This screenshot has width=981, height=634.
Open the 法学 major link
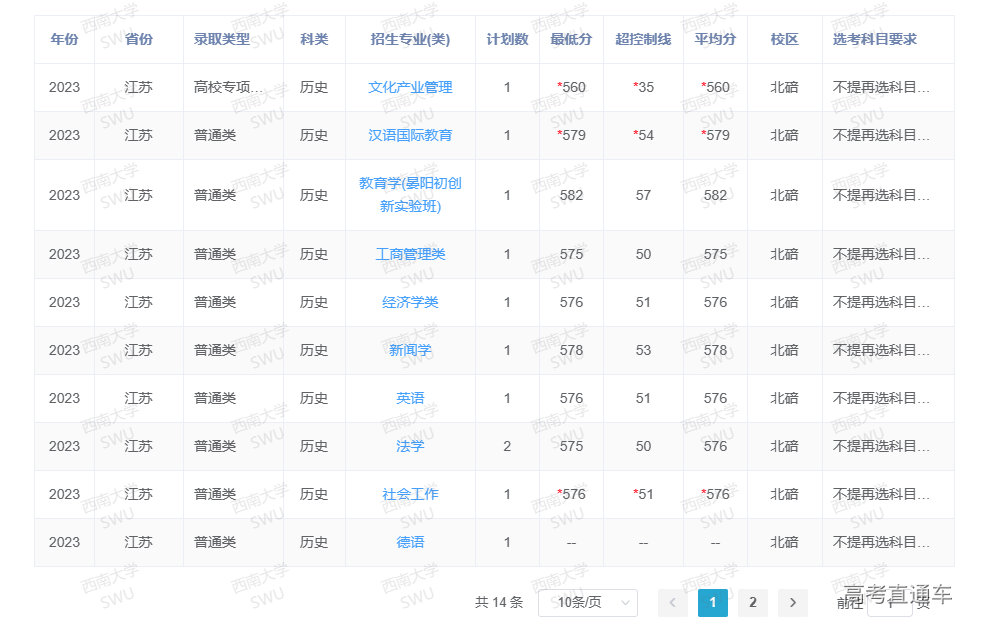point(410,447)
